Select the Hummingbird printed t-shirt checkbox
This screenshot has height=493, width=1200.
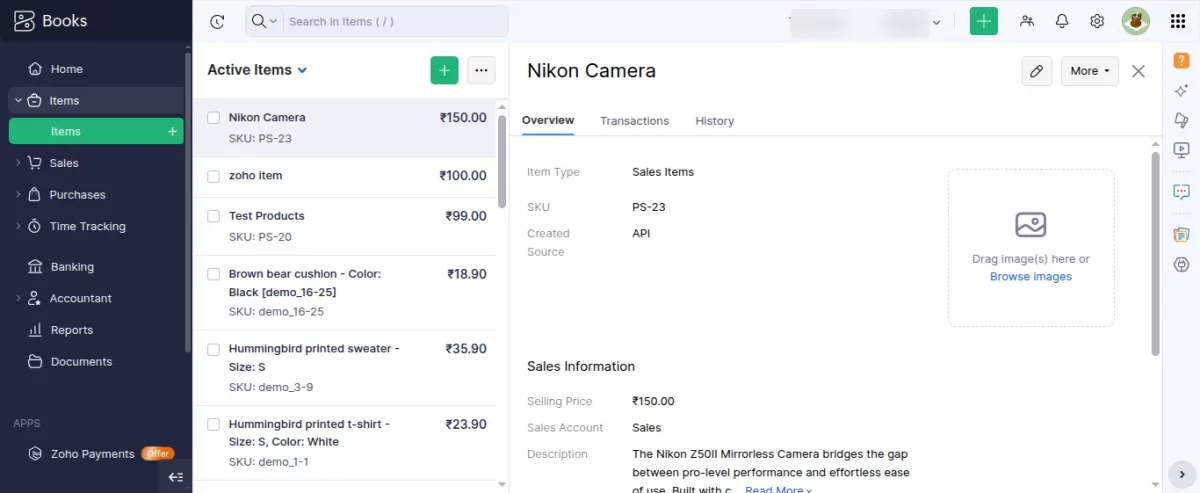213,424
